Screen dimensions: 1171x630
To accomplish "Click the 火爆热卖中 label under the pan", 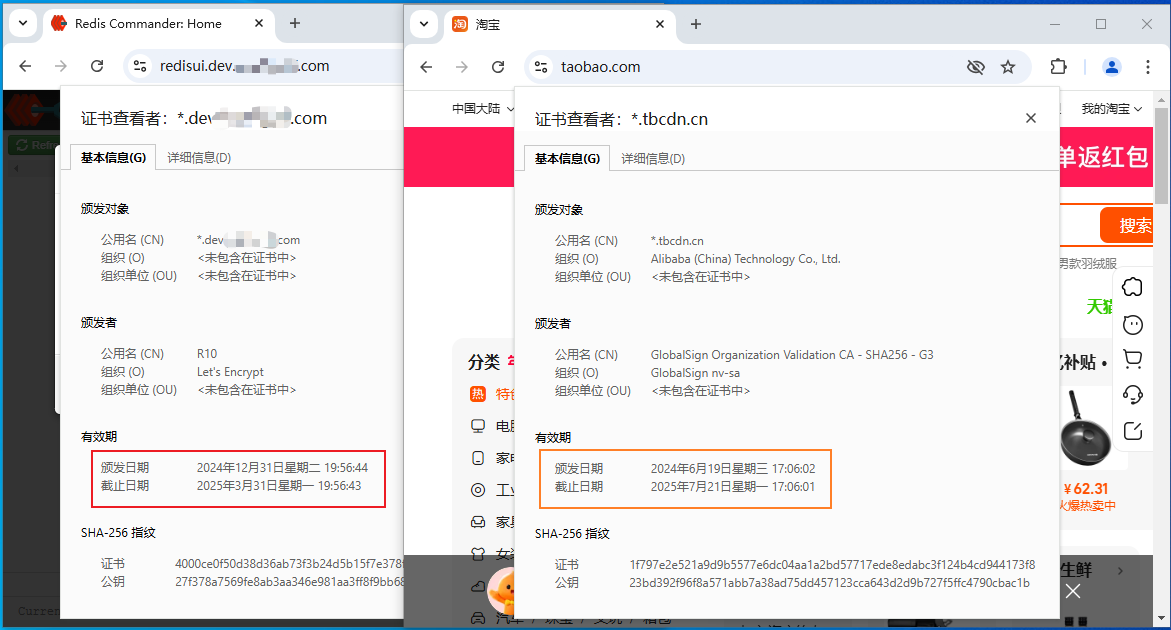I will tap(1087, 506).
